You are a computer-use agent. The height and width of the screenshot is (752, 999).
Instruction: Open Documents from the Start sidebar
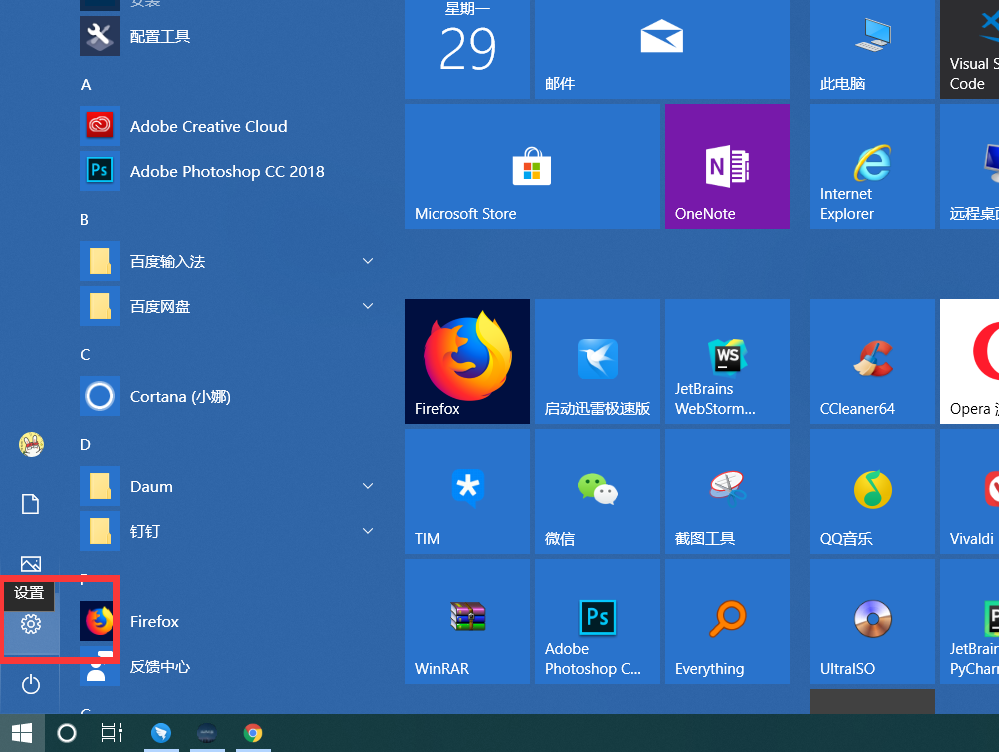pyautogui.click(x=31, y=504)
